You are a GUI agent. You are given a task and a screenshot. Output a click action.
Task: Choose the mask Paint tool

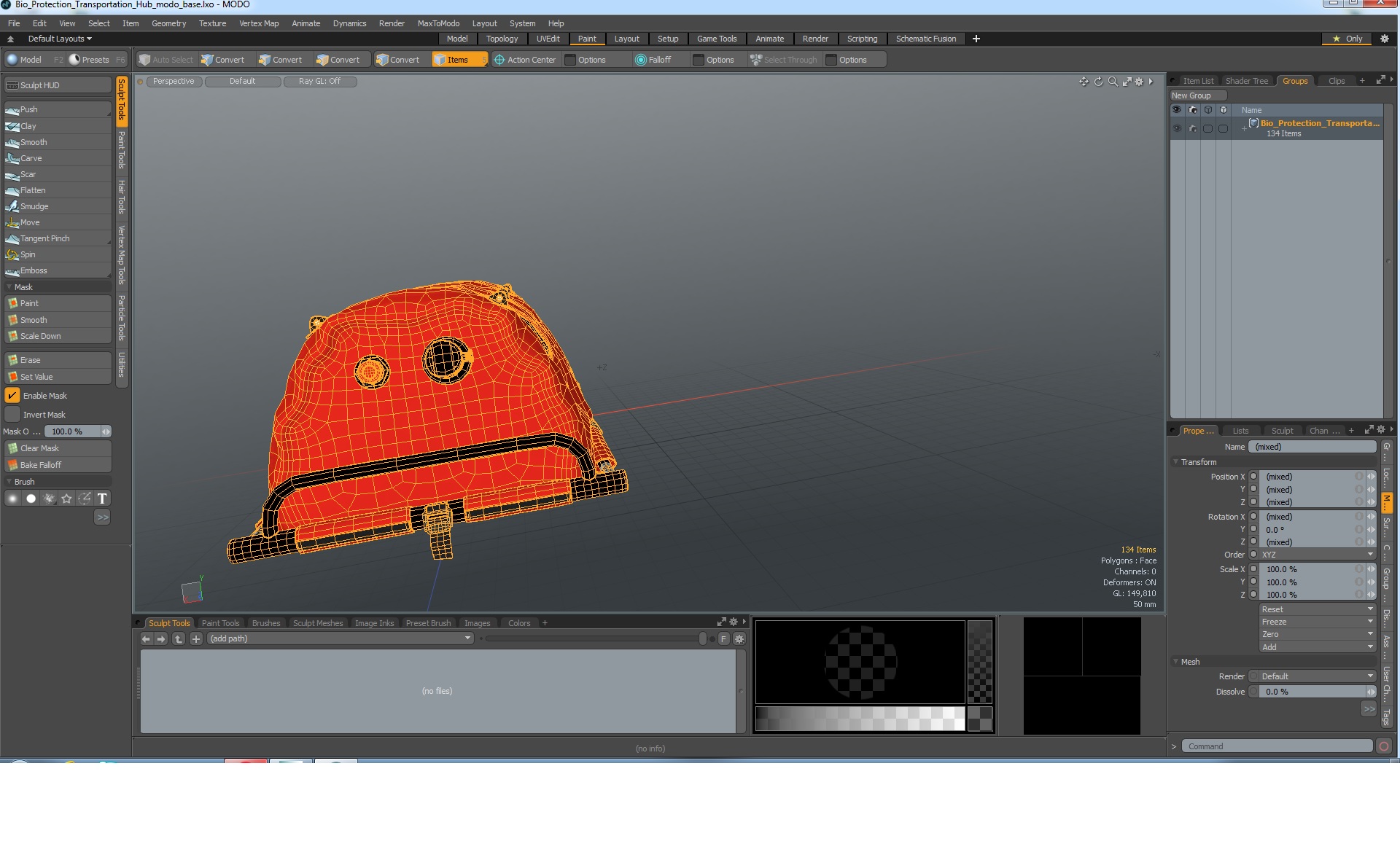[x=58, y=303]
